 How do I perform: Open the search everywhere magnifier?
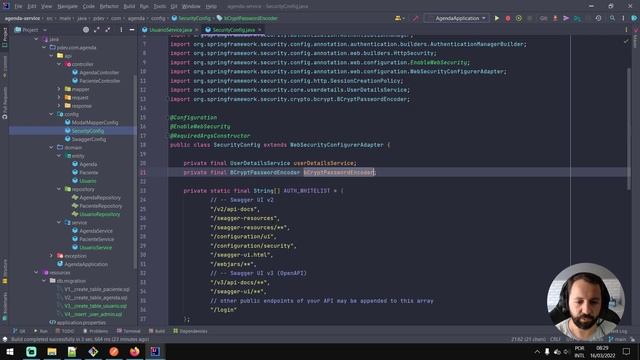click(x=612, y=18)
